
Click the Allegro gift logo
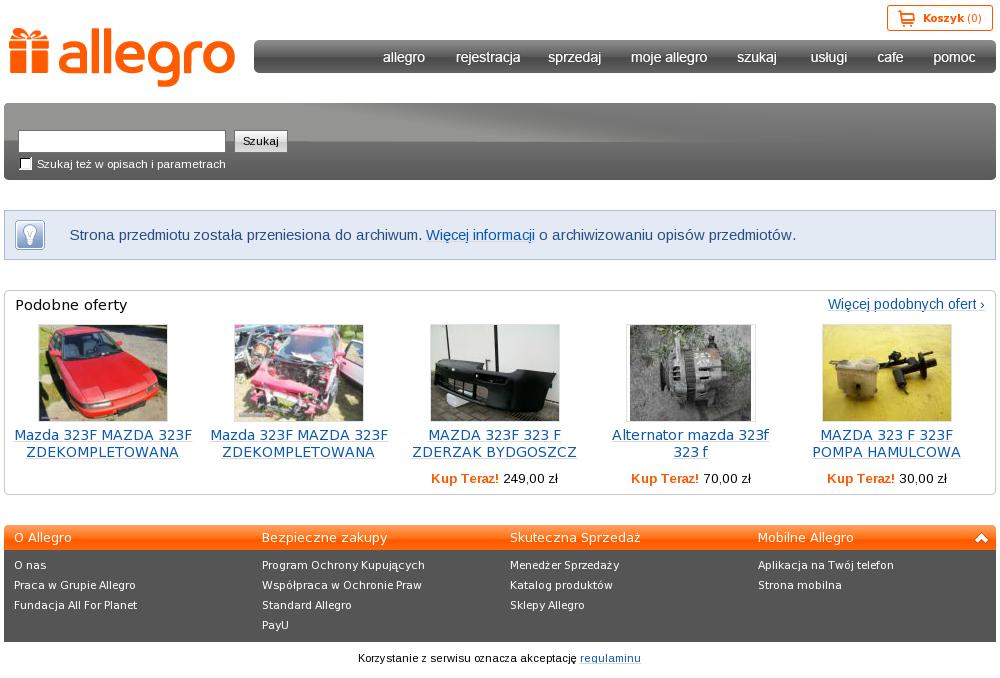coord(122,57)
